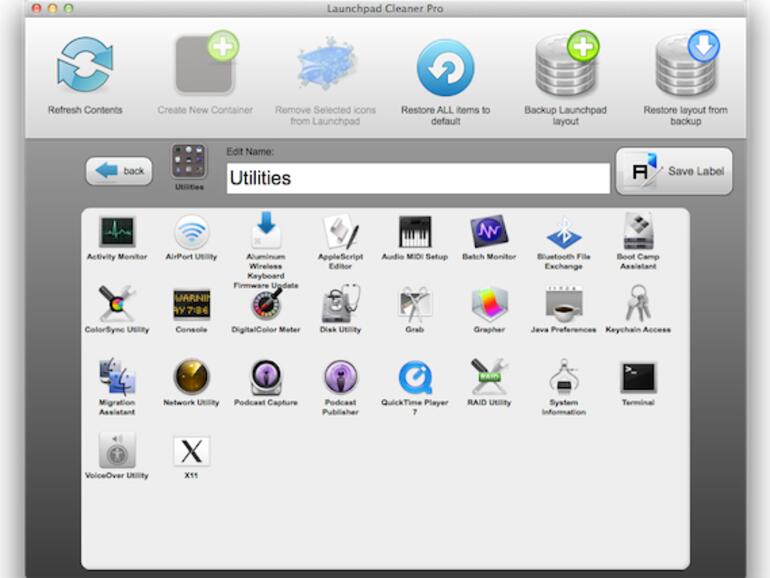
Task: Click Remove Selected icons from Launchpad
Action: point(326,64)
